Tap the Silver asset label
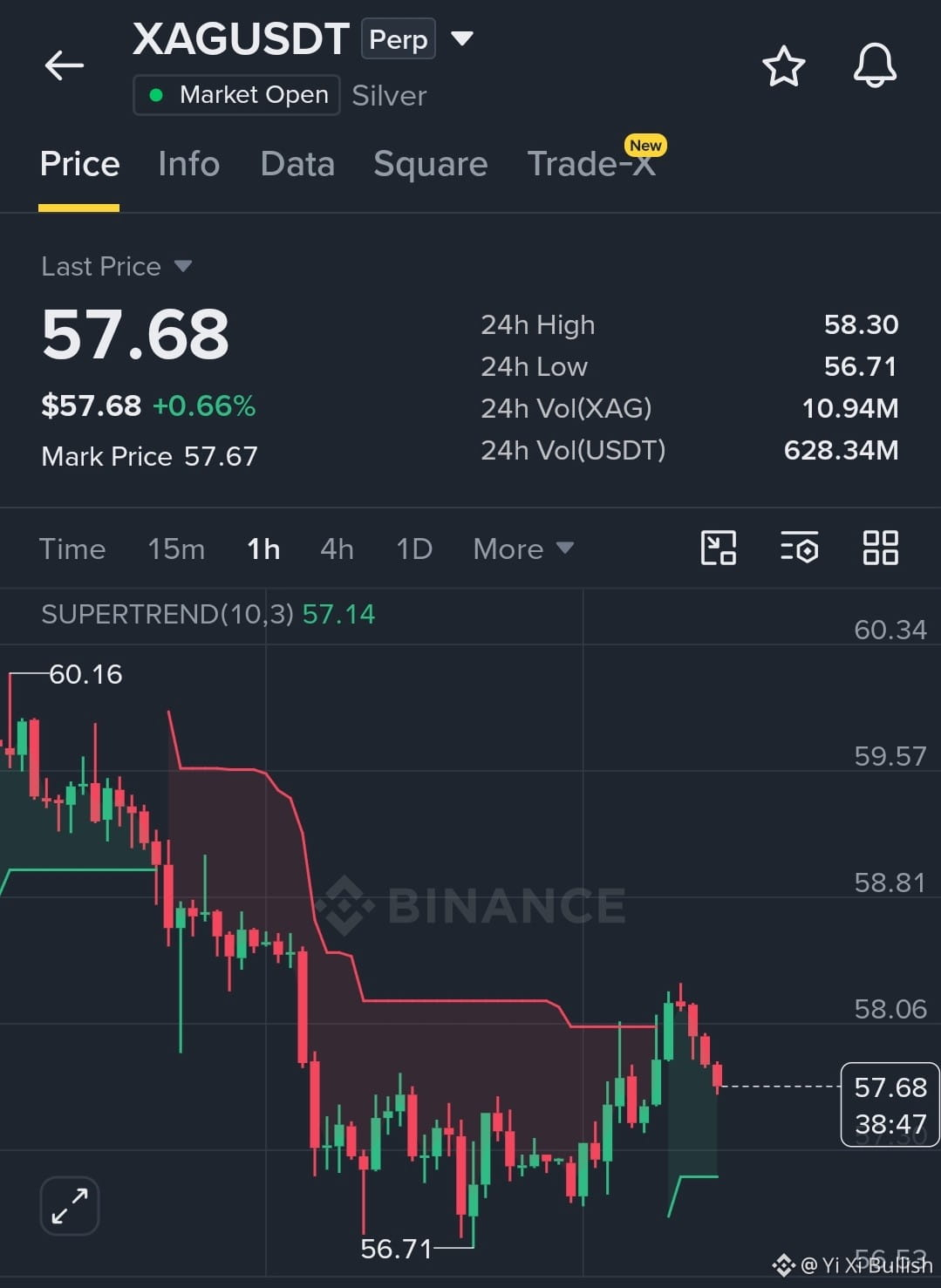The width and height of the screenshot is (941, 1288). click(x=389, y=95)
